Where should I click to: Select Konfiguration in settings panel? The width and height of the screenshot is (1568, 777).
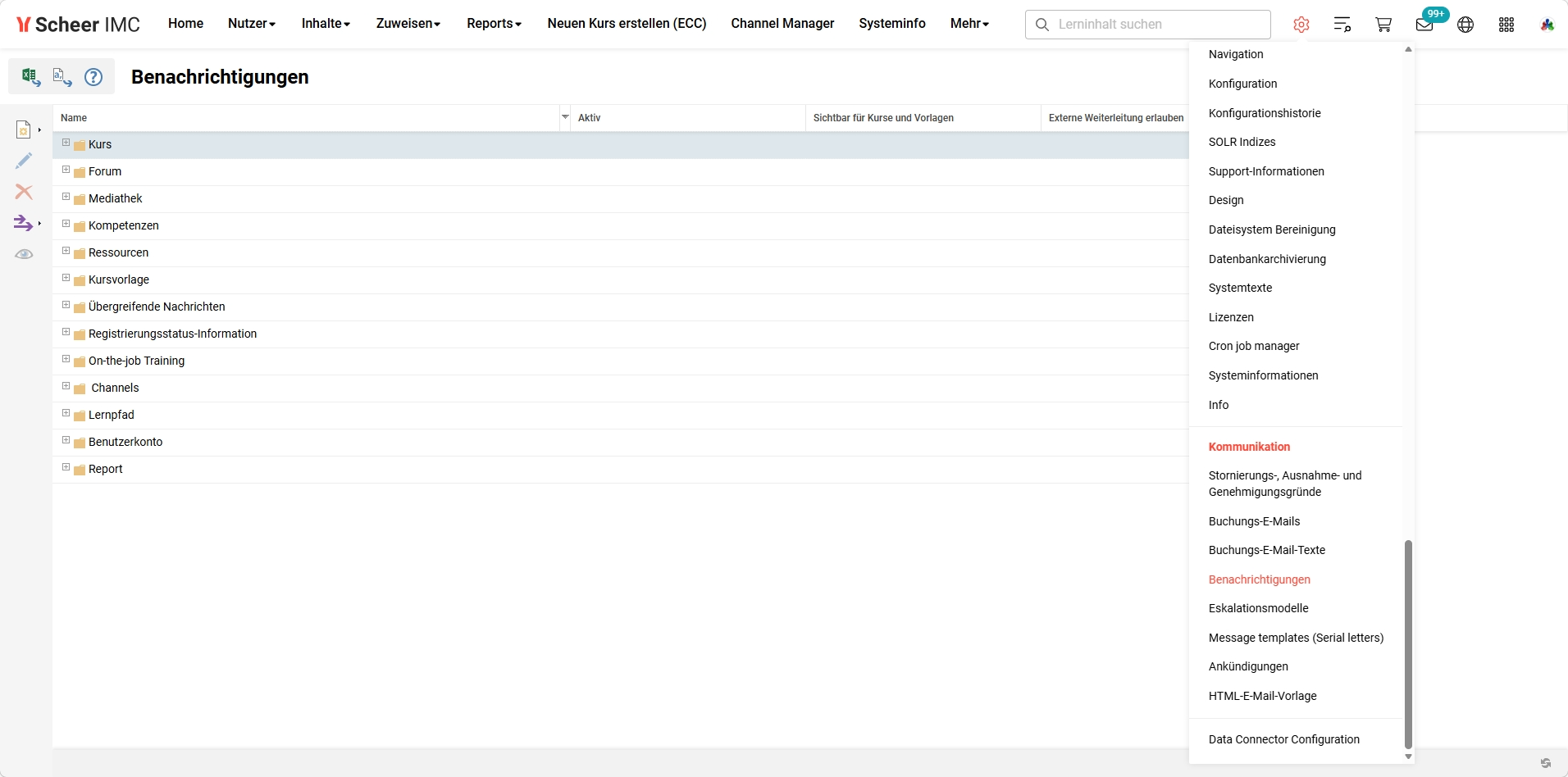point(1242,84)
